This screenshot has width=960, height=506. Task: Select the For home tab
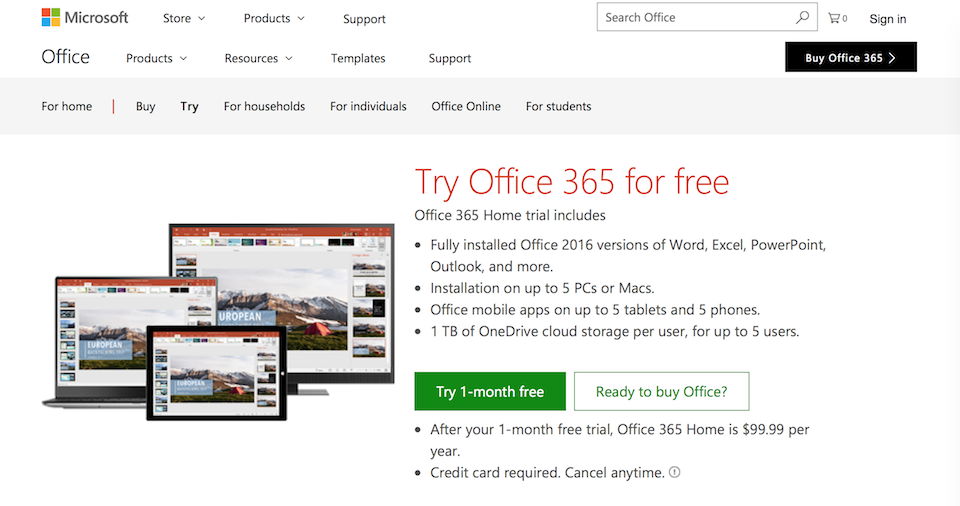[x=67, y=106]
